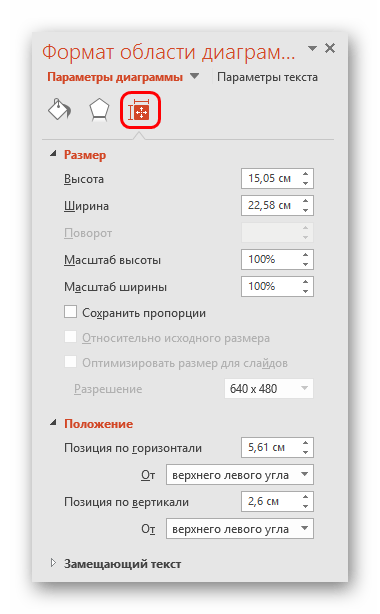
Task: Increase Масштаб высоты with up arrow
Action: click(x=306, y=255)
